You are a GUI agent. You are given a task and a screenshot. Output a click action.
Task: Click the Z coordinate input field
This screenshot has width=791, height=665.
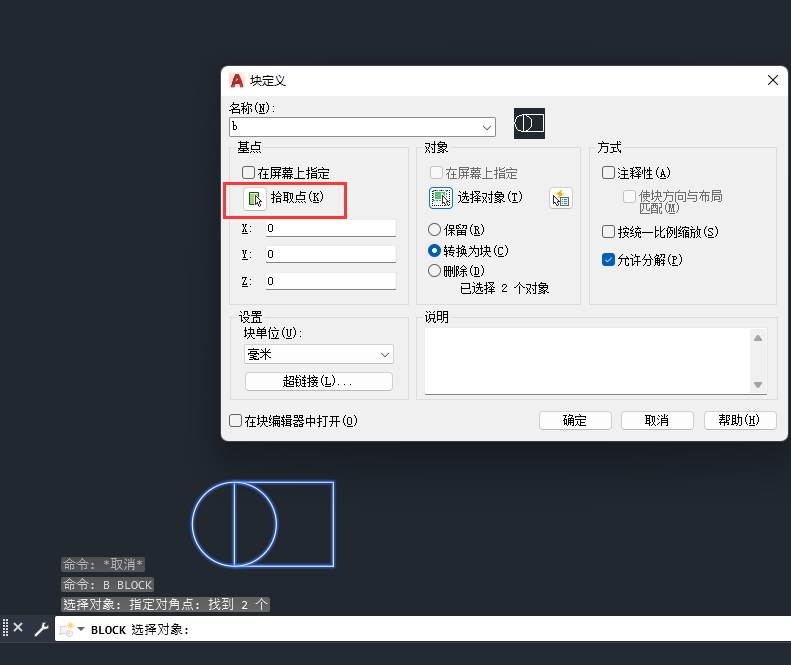click(331, 281)
